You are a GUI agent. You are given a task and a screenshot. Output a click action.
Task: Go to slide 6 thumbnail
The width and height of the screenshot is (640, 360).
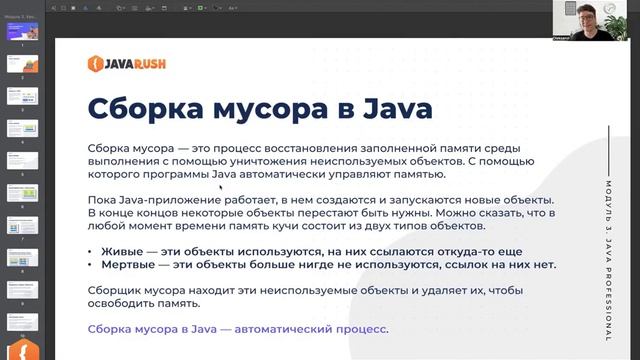point(22,193)
